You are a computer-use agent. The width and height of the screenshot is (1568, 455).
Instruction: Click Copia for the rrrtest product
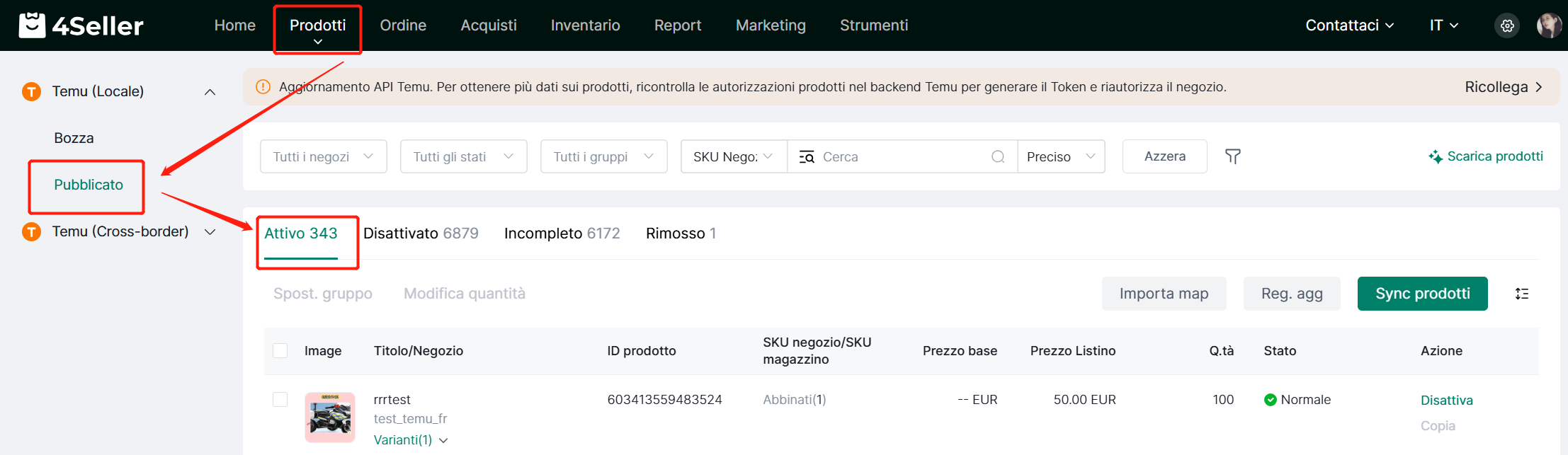pos(1438,426)
